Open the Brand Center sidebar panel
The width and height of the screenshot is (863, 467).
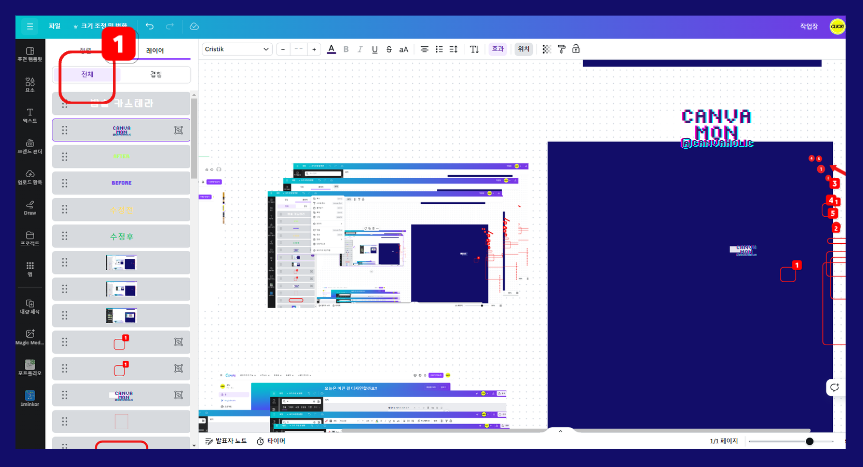(x=30, y=146)
